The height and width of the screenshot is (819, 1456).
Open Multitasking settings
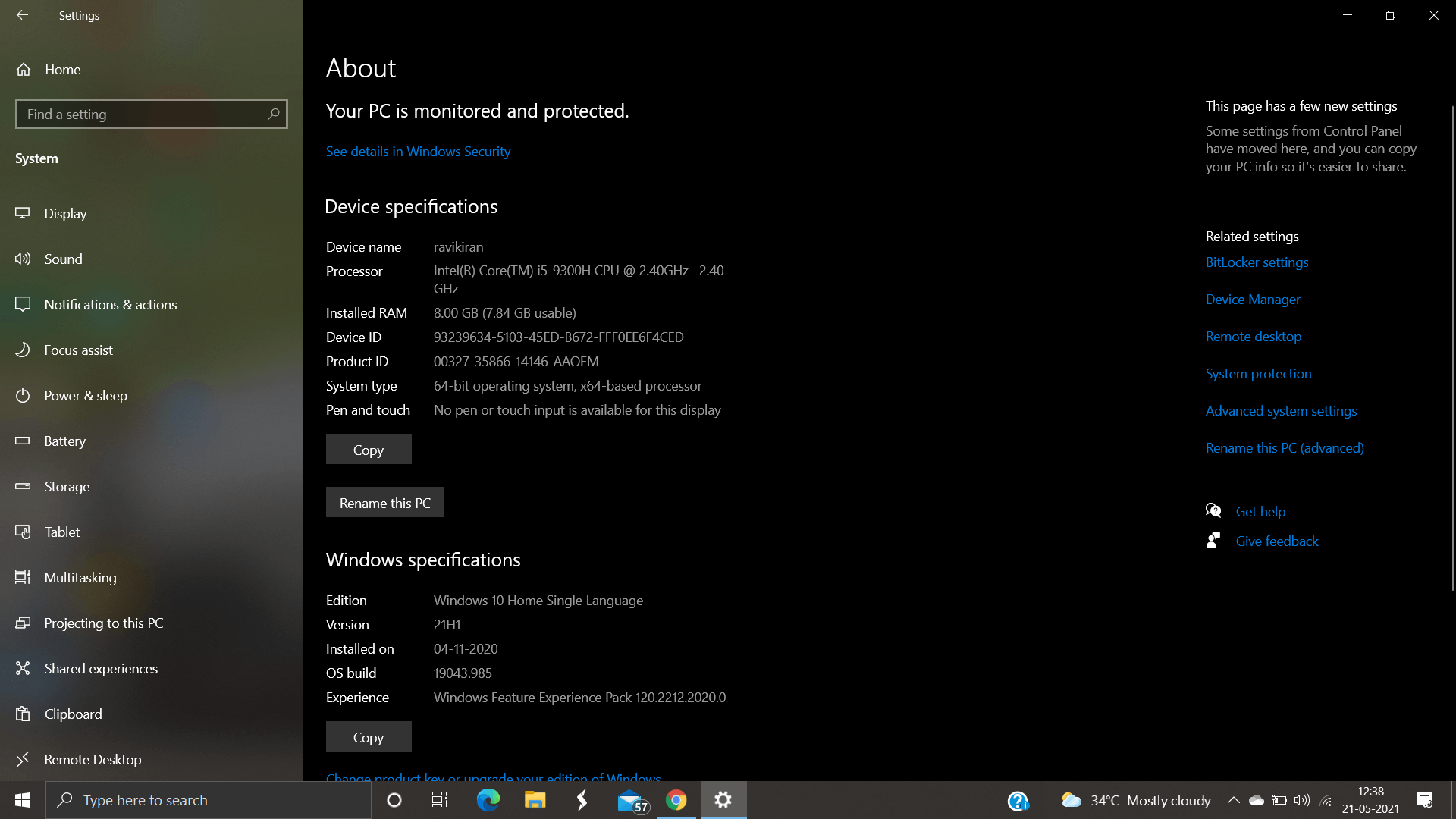[x=152, y=577]
